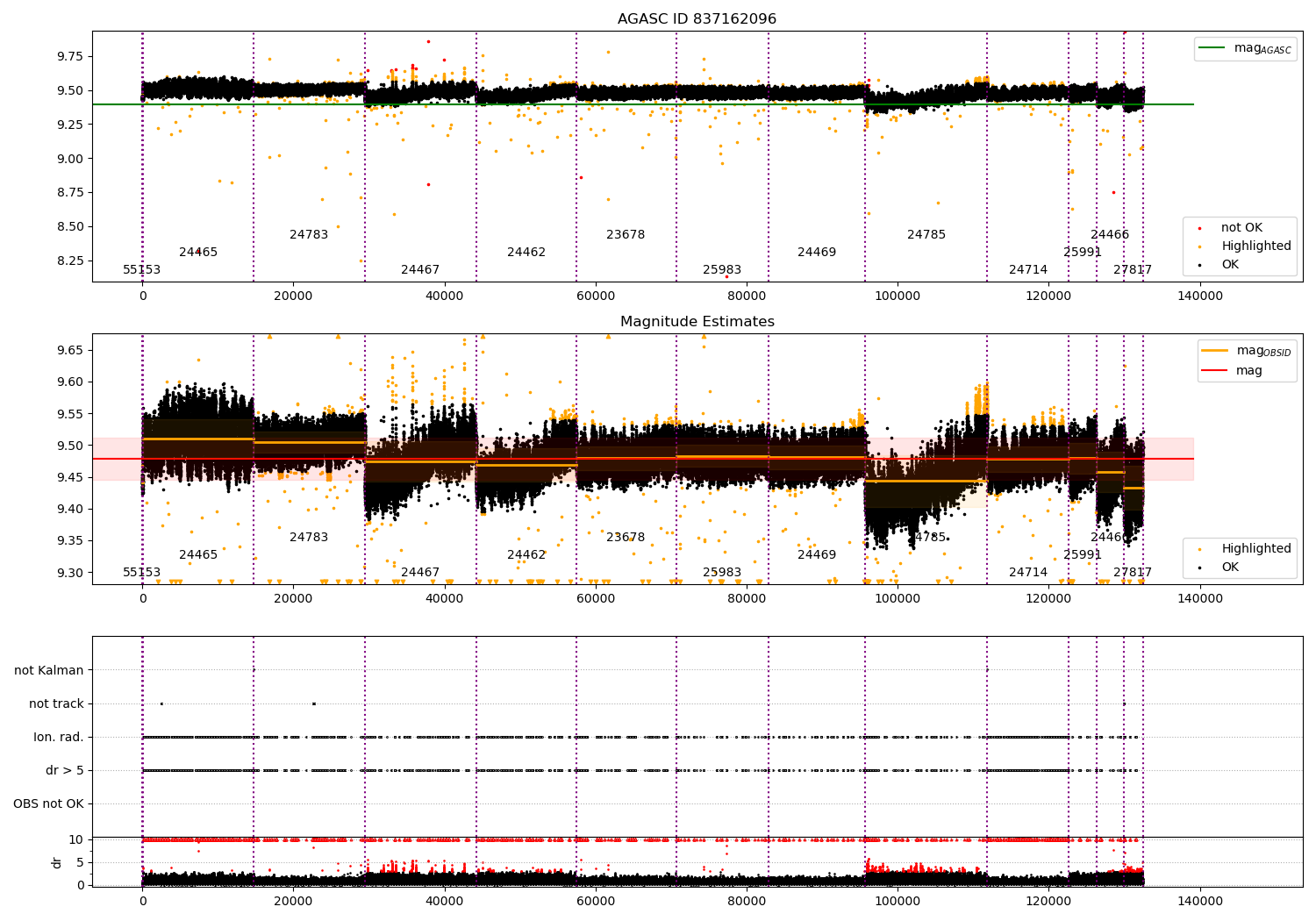1316x921 pixels.
Task: Click the red line sample beside 'mag' legend
Action: coord(1215,371)
